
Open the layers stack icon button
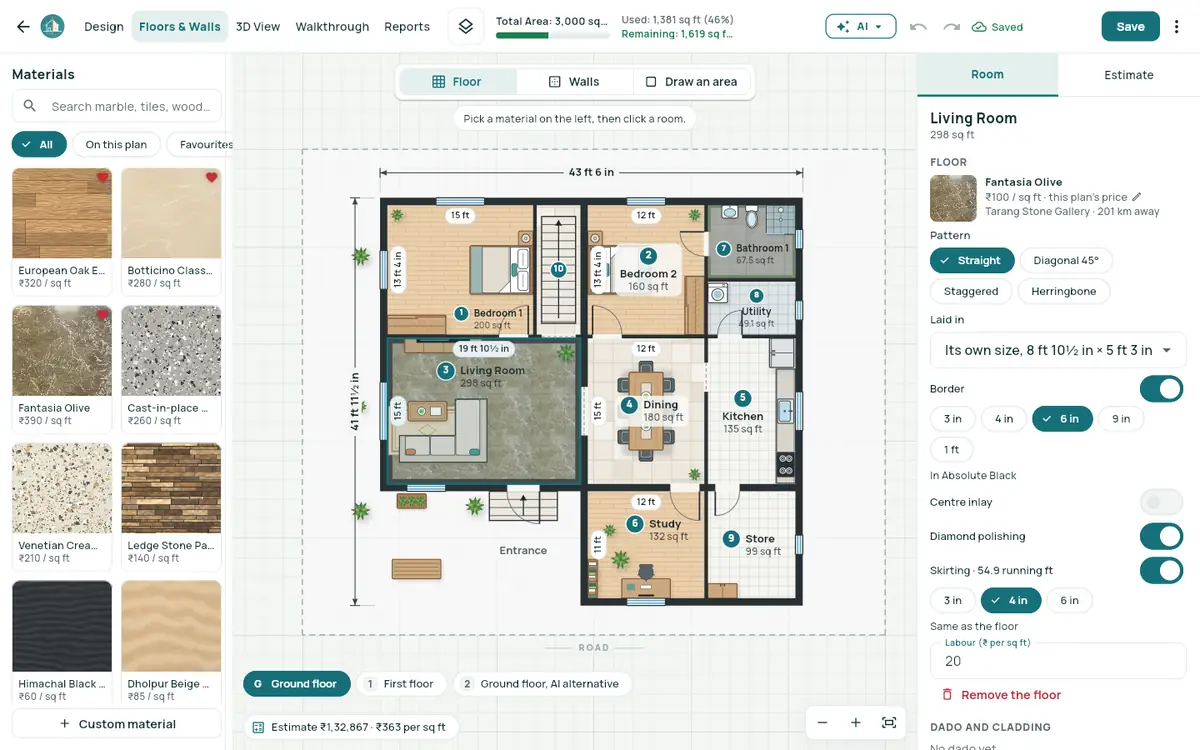point(466,27)
